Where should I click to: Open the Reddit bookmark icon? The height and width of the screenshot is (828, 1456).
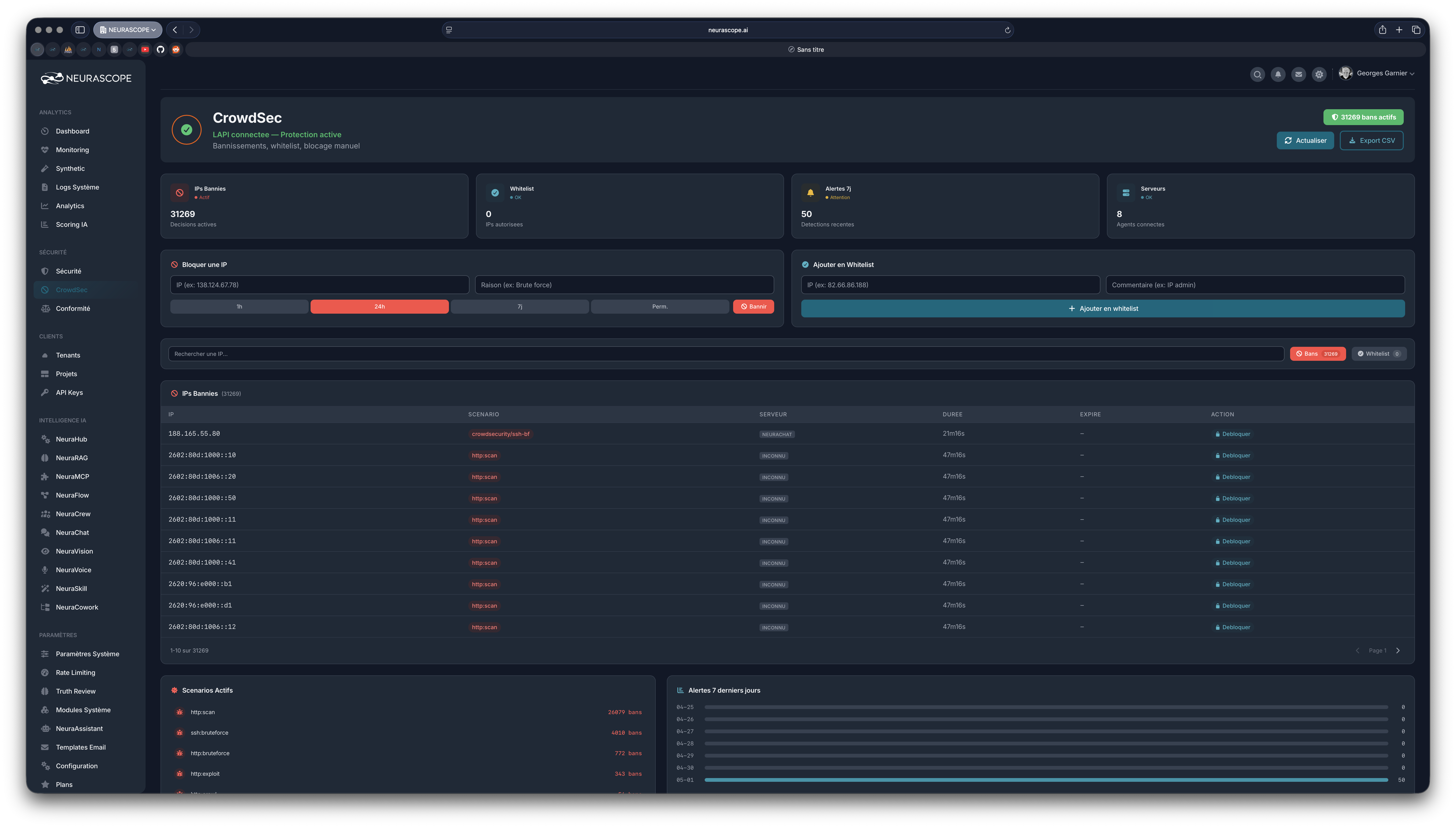(x=176, y=49)
